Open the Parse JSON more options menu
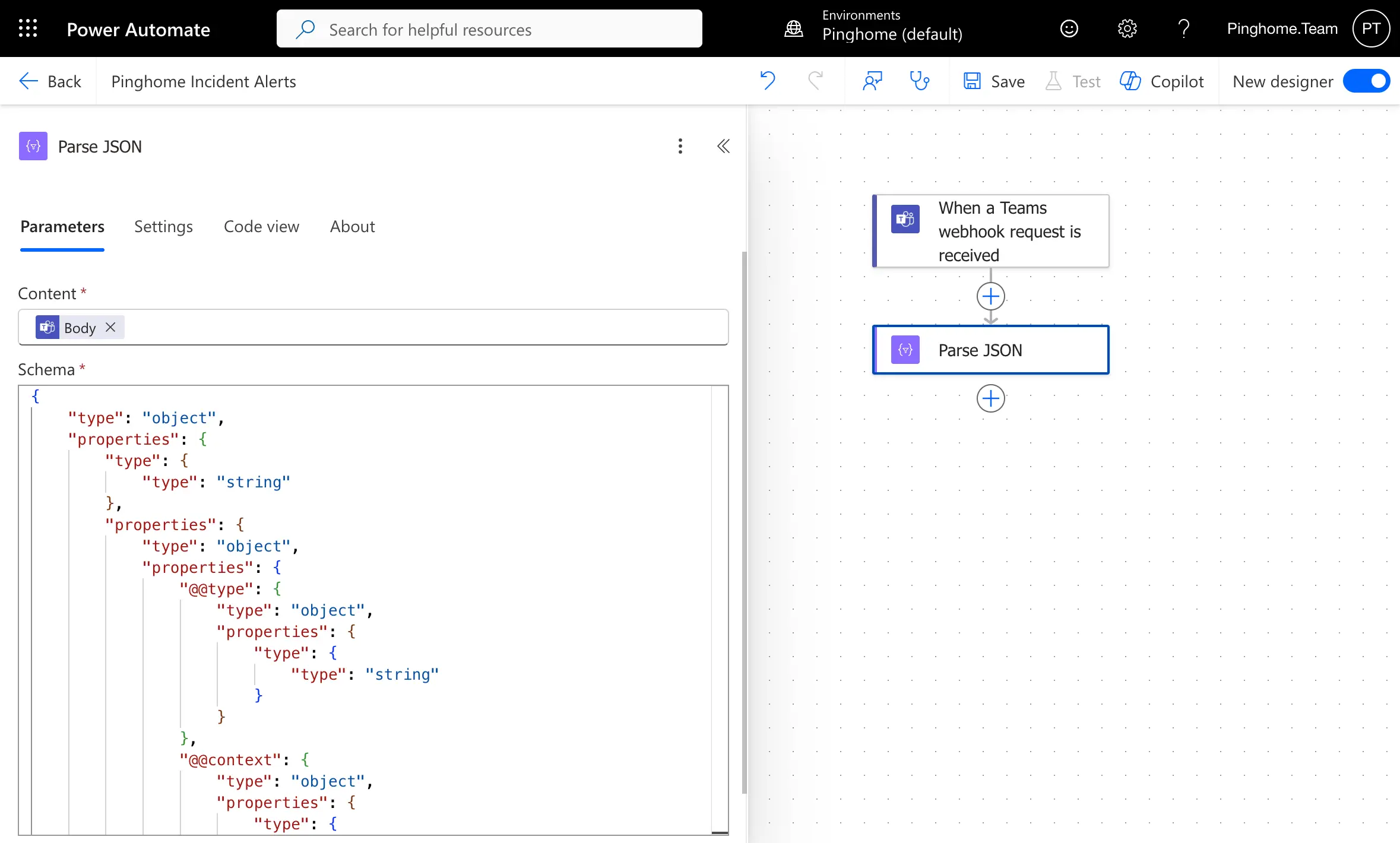Image resolution: width=1400 pixels, height=843 pixels. 680,146
